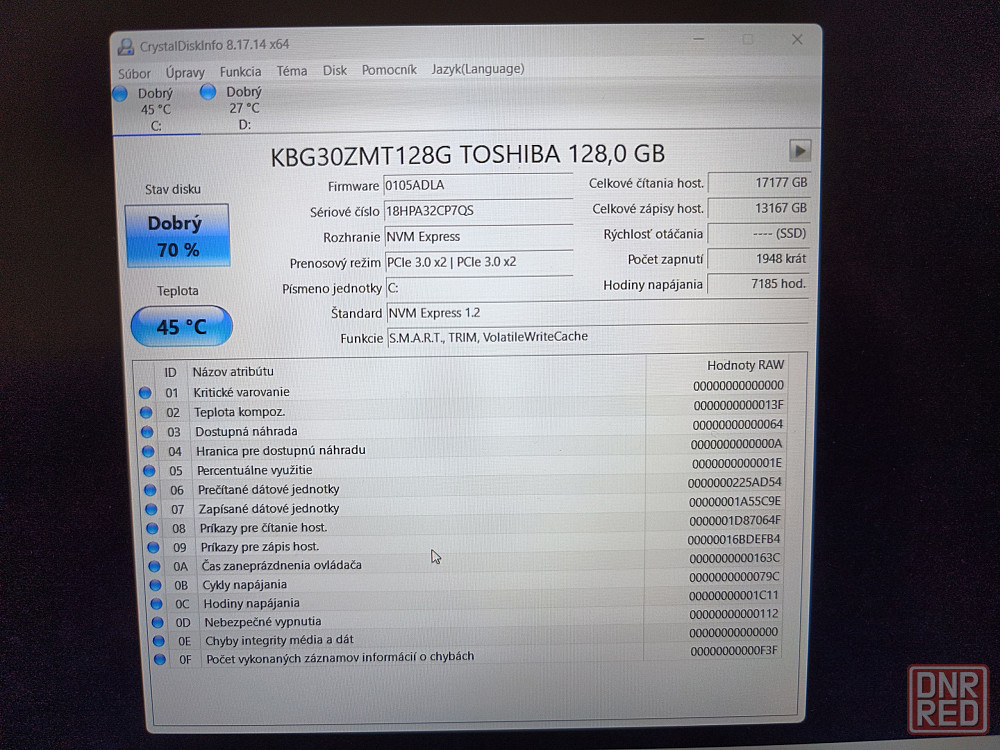Click RAW value 0000001D87064F
This screenshot has height=750, width=1000.
735,520
